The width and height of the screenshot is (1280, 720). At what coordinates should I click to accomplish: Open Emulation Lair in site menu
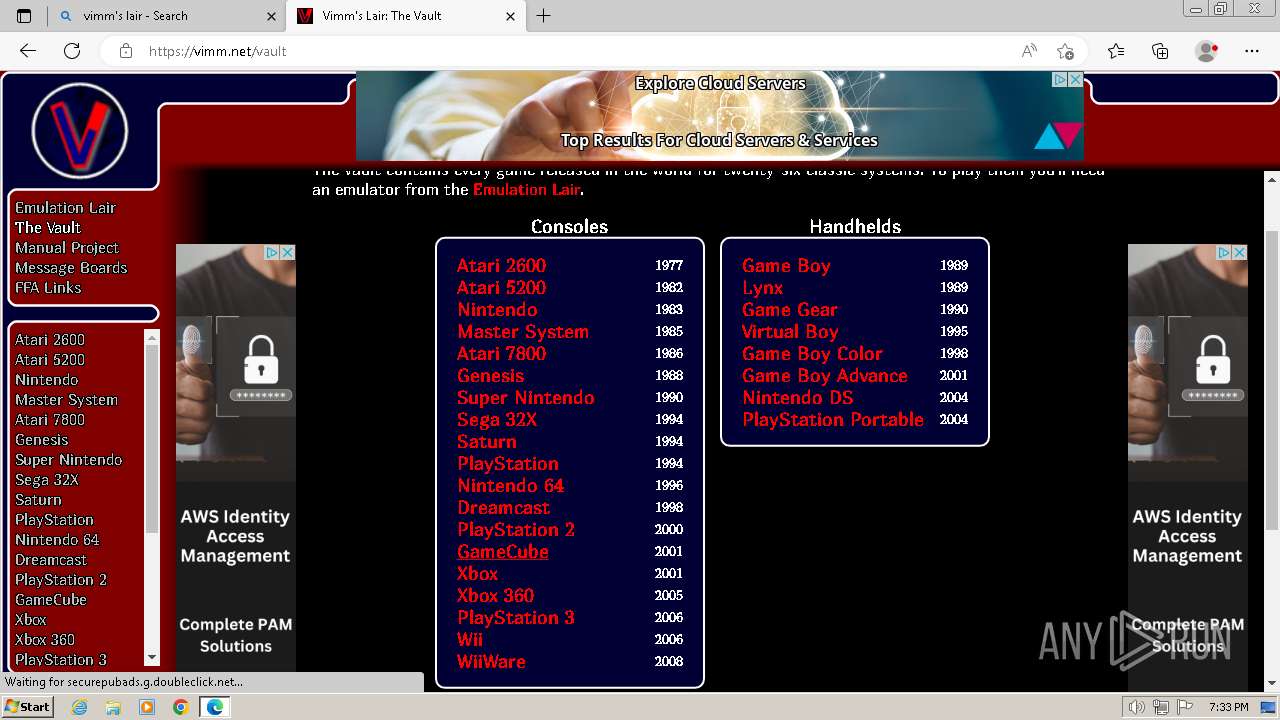pos(65,208)
